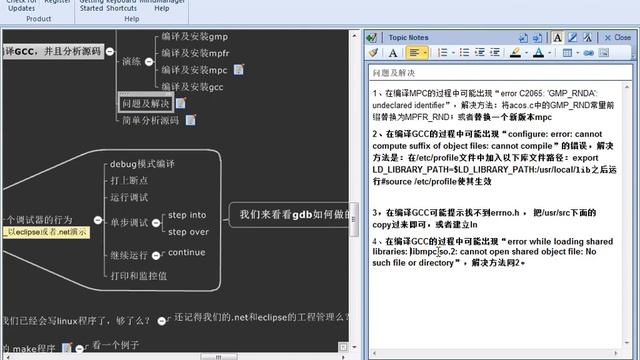
Task: Go to the next topic note
Action: click(538, 38)
